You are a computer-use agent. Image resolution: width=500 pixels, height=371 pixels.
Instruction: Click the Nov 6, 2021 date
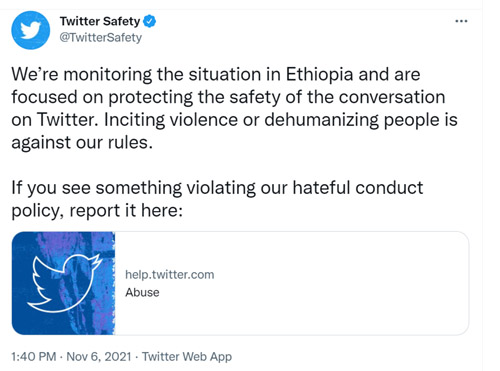pyautogui.click(x=99, y=357)
